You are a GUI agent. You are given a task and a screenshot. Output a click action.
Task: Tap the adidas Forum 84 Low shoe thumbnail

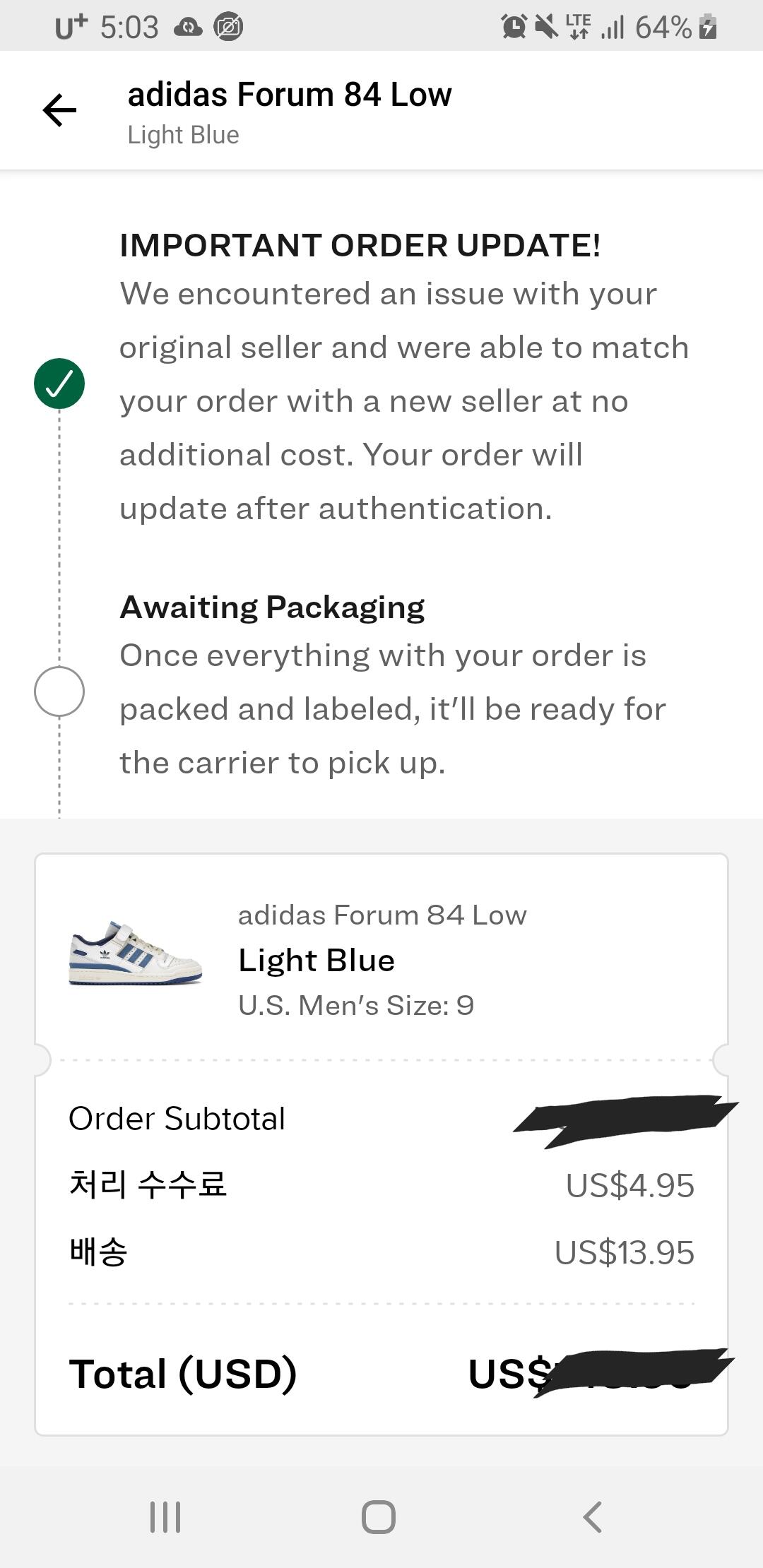tap(136, 954)
